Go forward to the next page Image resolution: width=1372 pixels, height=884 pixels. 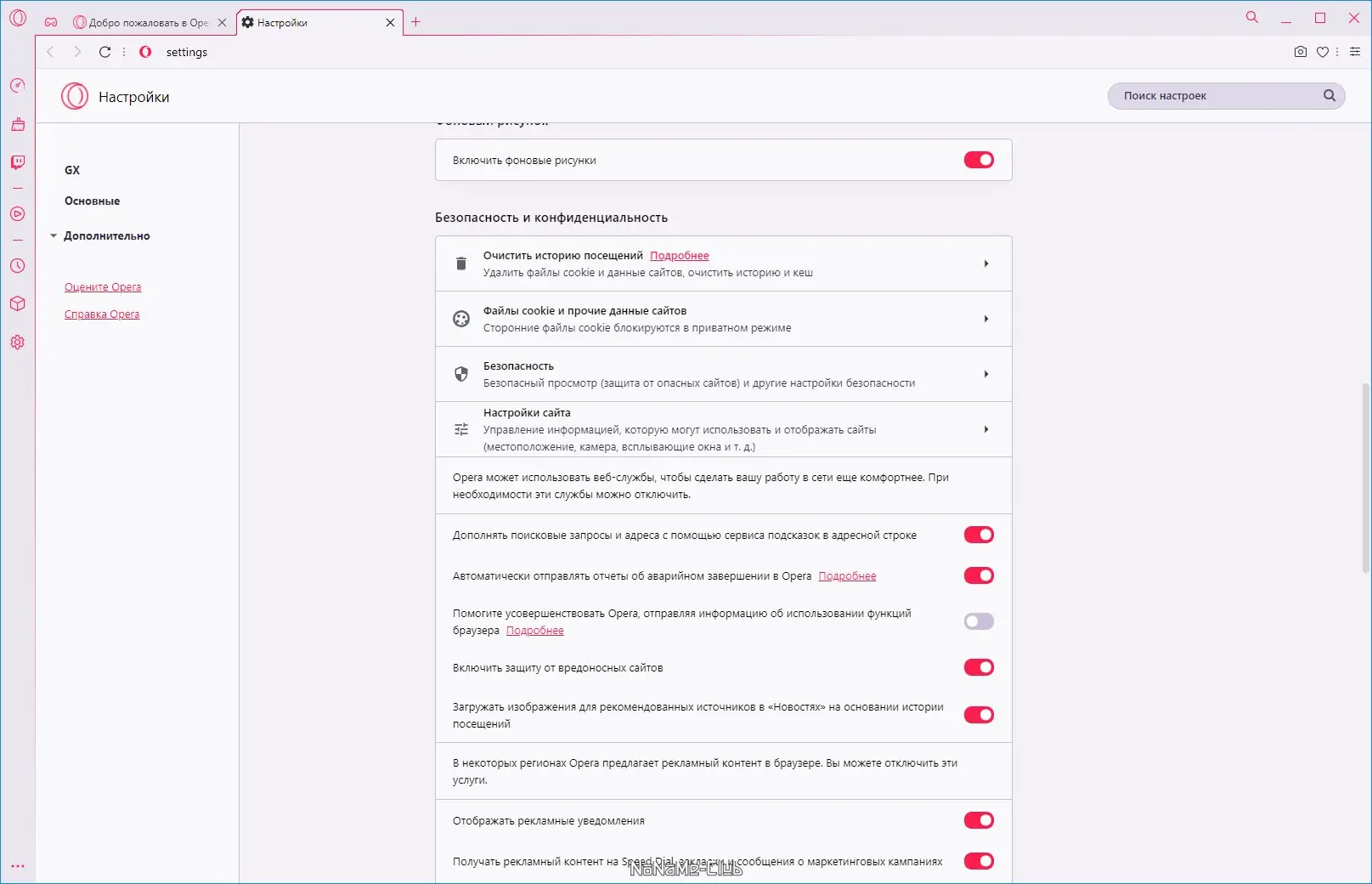(x=77, y=52)
